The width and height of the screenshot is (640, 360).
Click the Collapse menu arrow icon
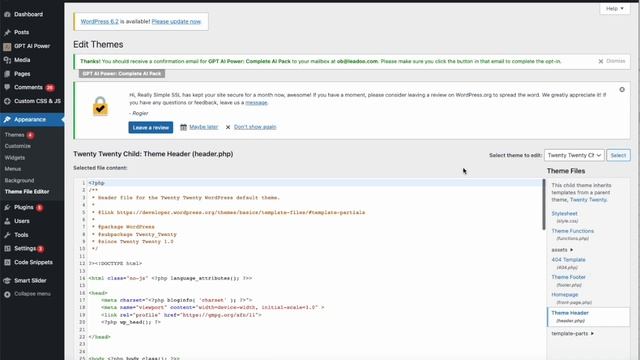7,294
